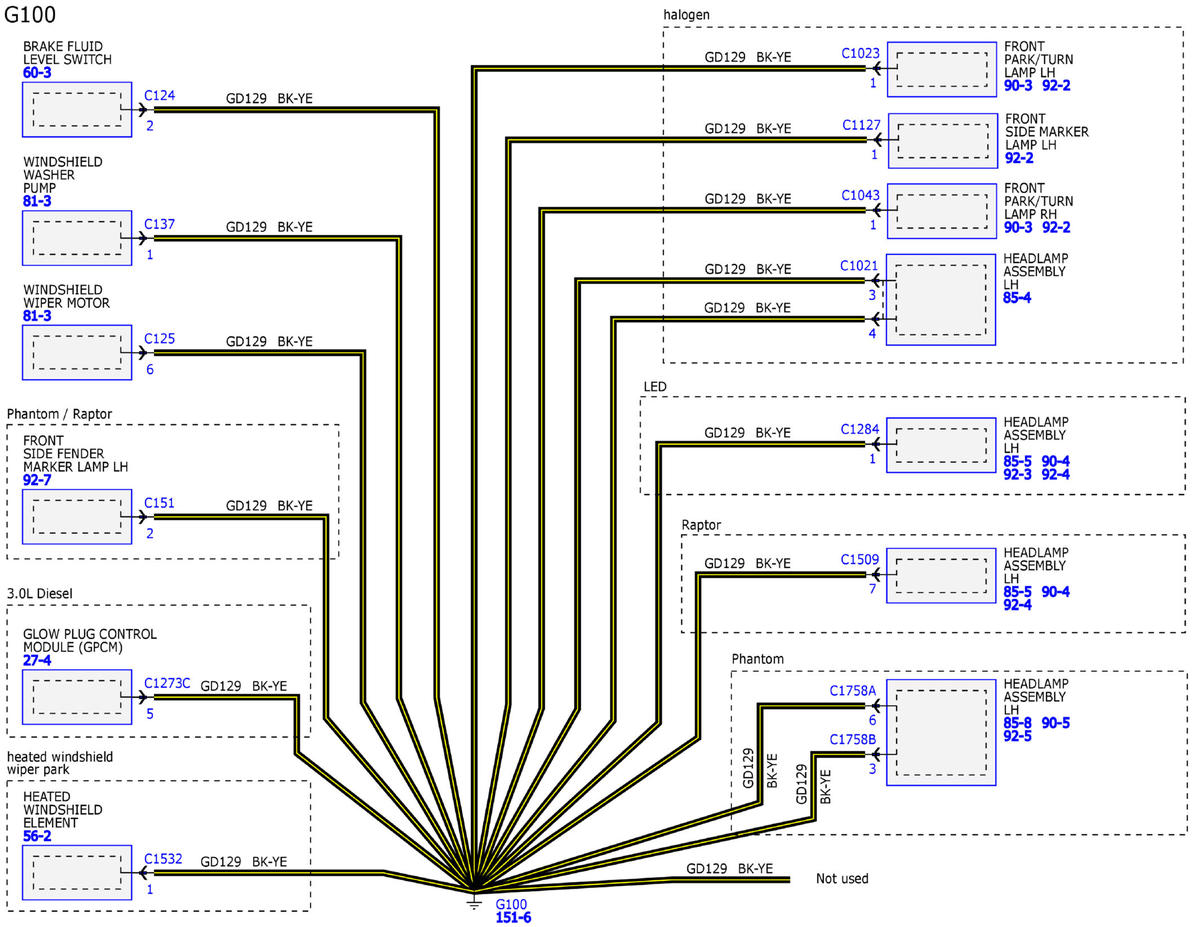The image size is (1200, 927).
Task: Open the 92-7 side fender marker reference
Action: click(37, 481)
